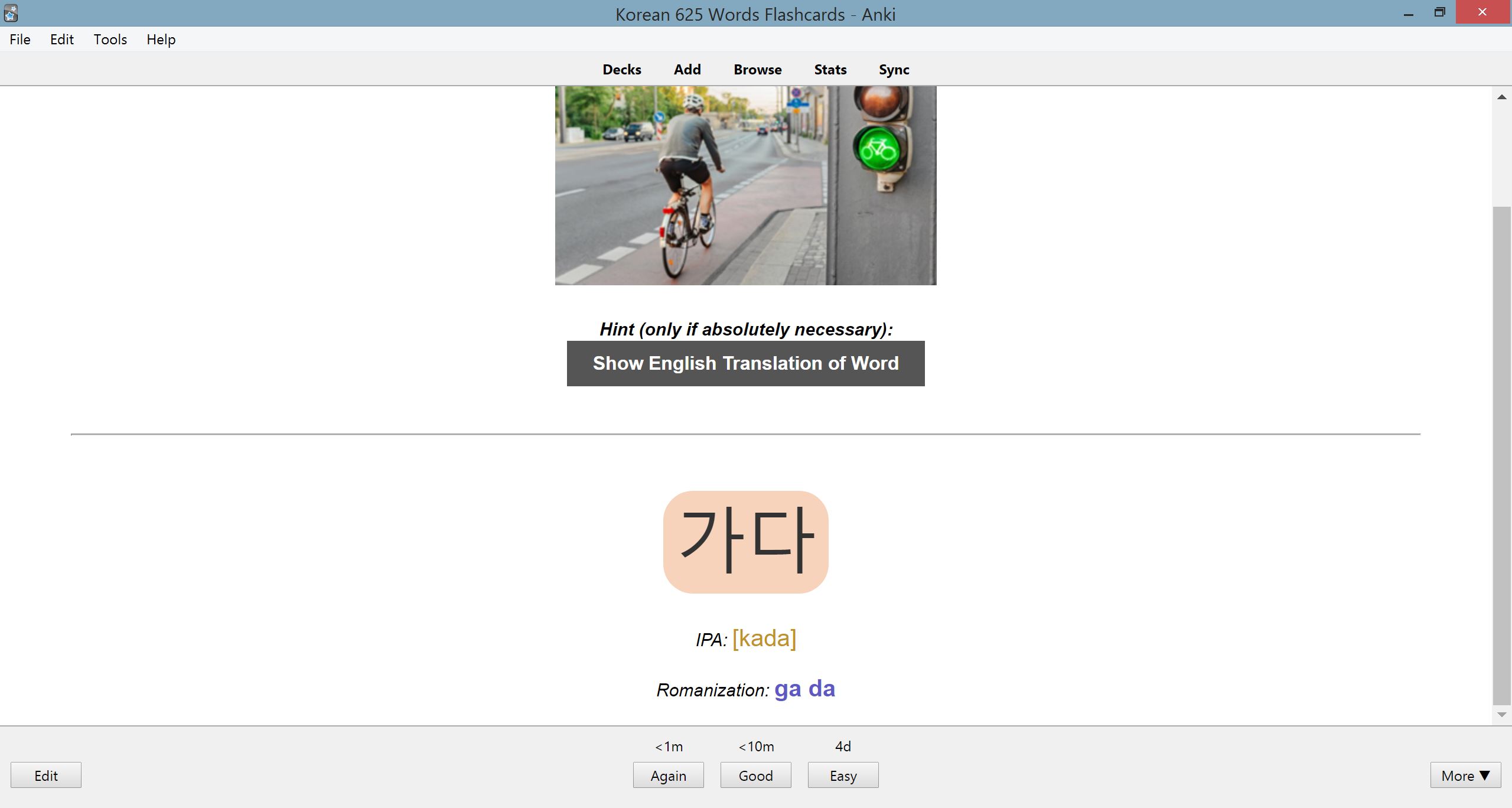Click the cyclist photo on the card
Screen dimensions: 1512x808
tap(746, 185)
